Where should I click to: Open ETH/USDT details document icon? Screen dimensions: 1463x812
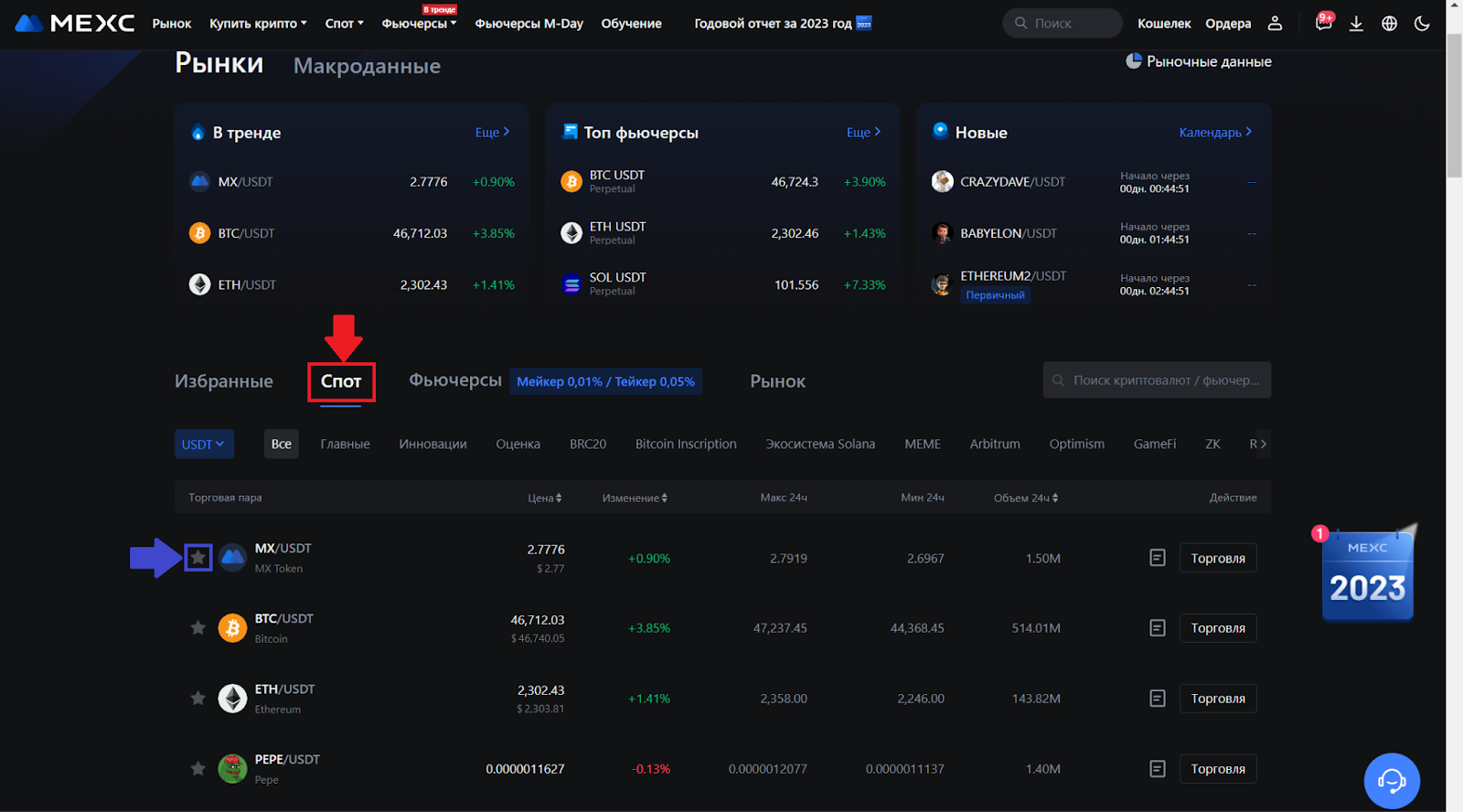(x=1158, y=699)
